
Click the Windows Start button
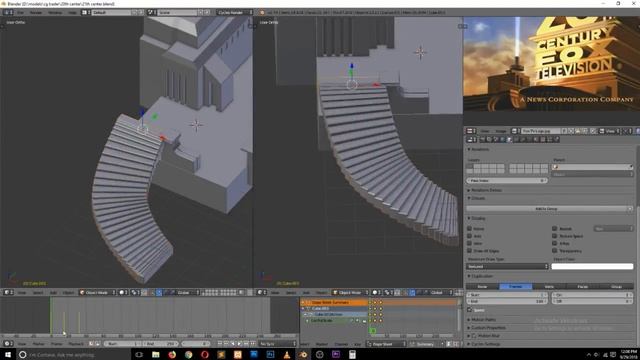[8, 355]
